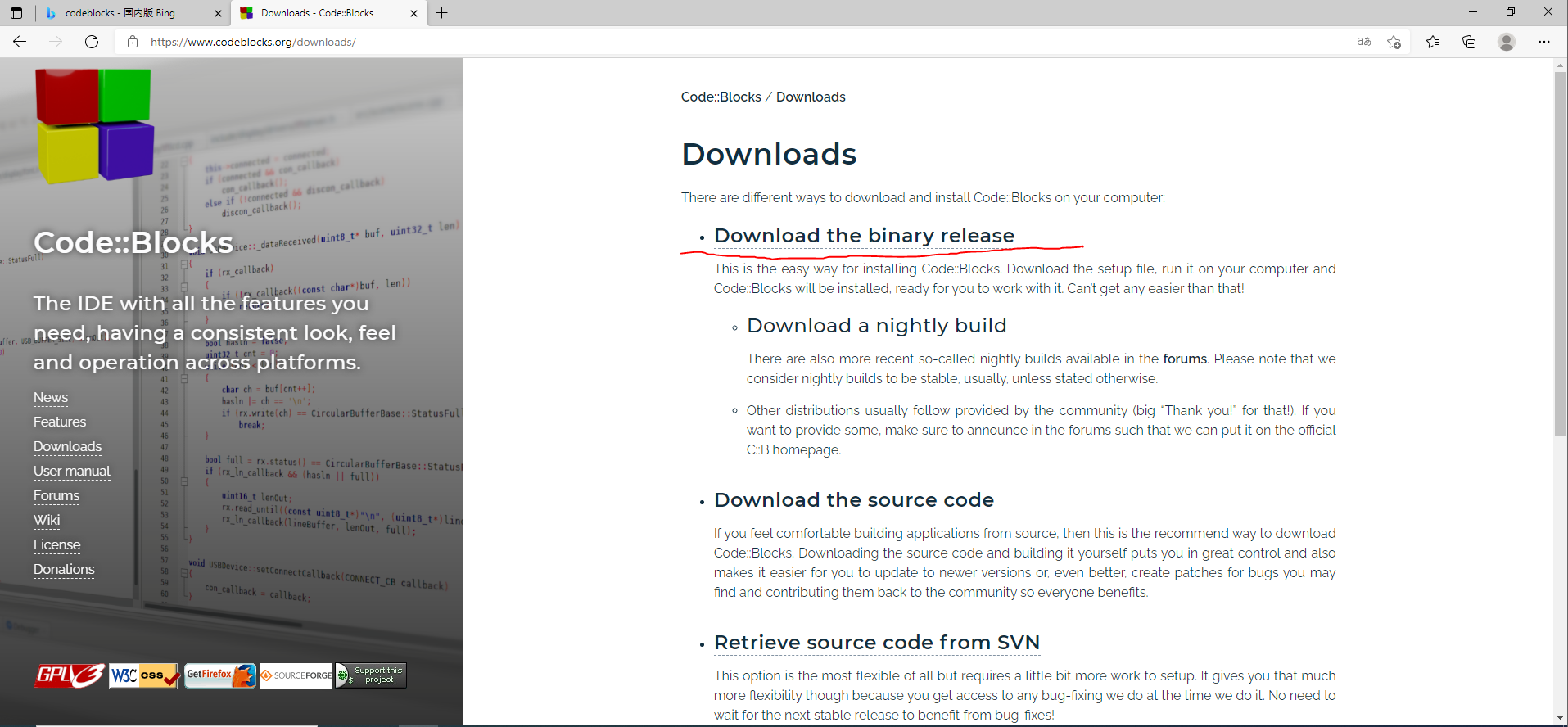Image resolution: width=1568 pixels, height=727 pixels.
Task: Open Retrieve source code from SVN link
Action: click(877, 643)
